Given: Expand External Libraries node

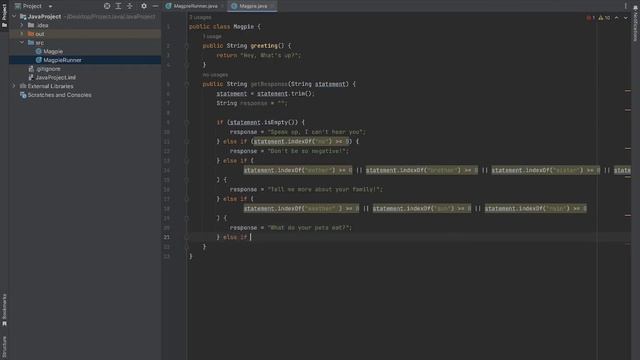Looking at the screenshot, I should pyautogui.click(x=14, y=86).
